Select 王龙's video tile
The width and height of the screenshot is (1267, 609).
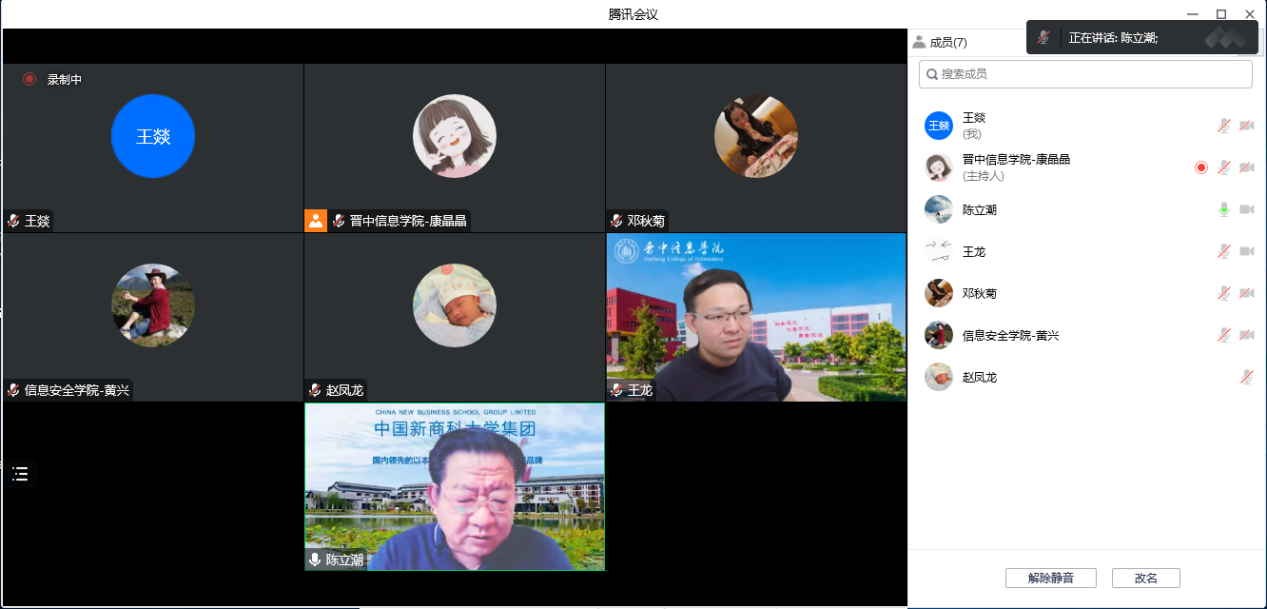756,317
